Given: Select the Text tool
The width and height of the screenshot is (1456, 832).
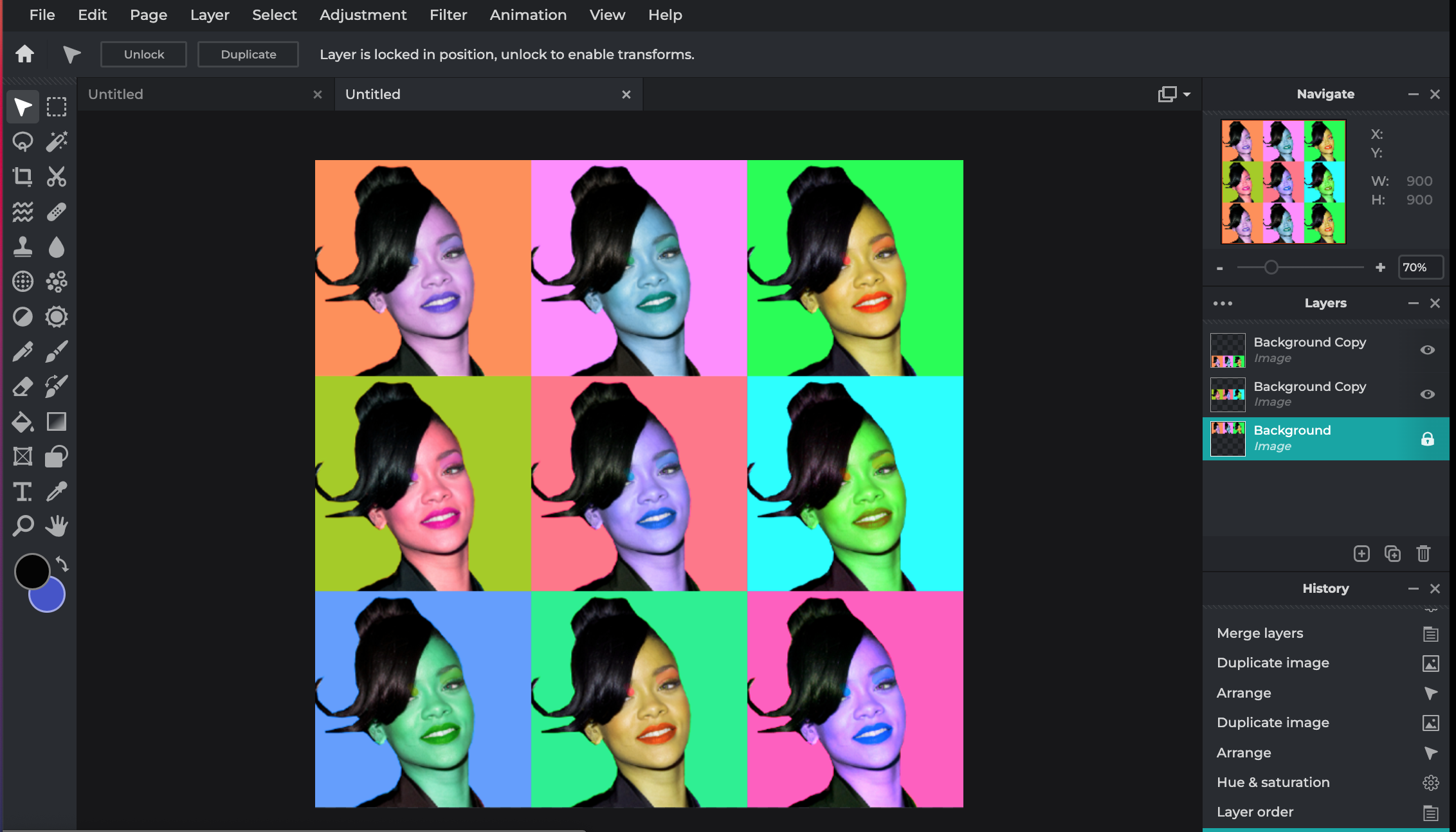Looking at the screenshot, I should point(23,492).
